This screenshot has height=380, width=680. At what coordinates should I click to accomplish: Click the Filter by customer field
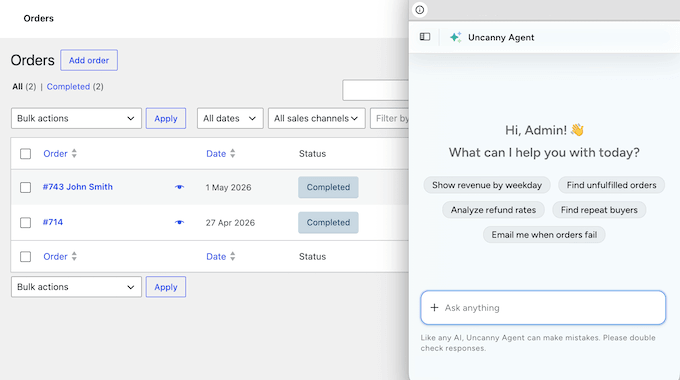coord(389,118)
